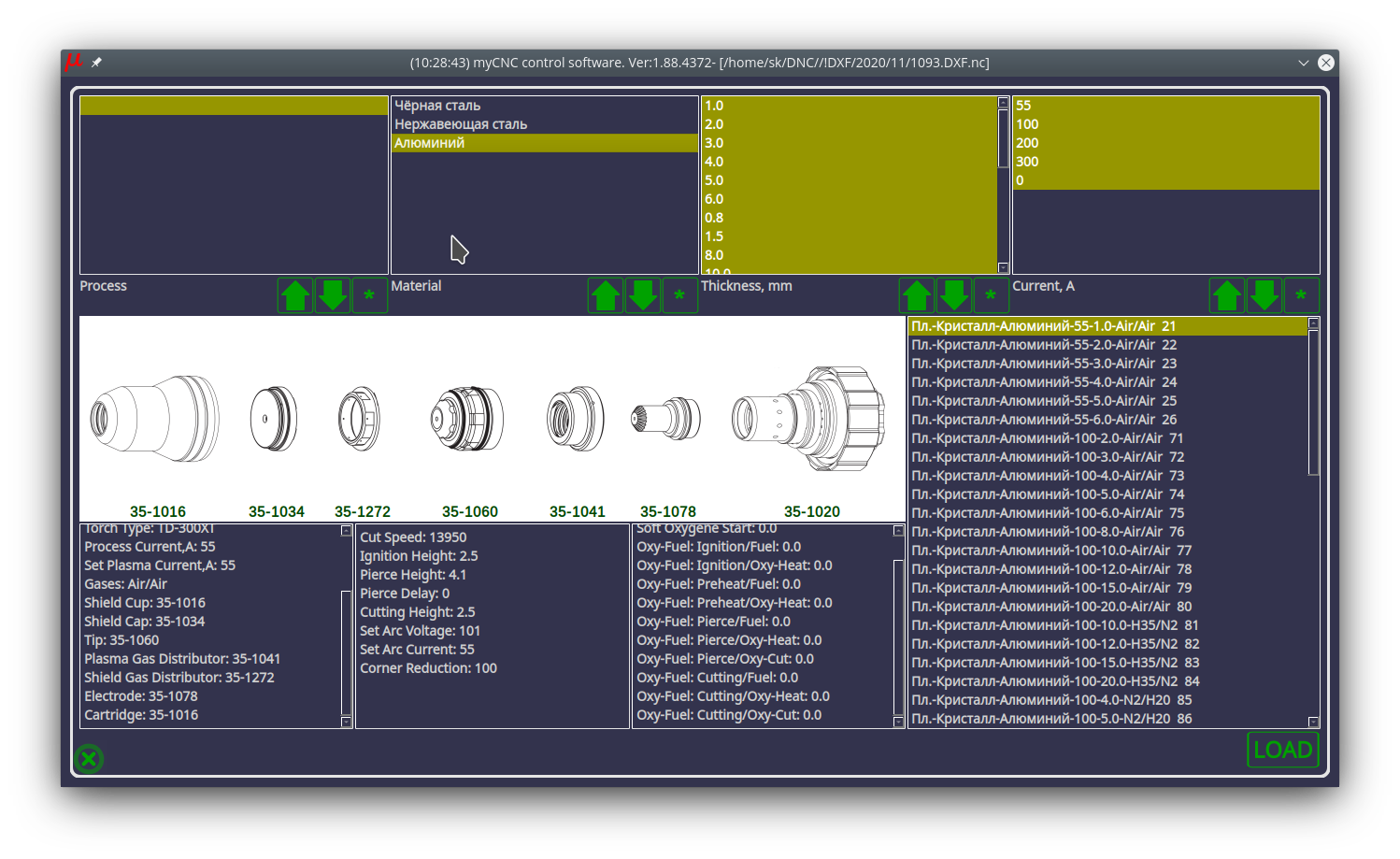Click the Thickness up arrow button
Image resolution: width=1400 pixels, height=859 pixels.
click(917, 295)
